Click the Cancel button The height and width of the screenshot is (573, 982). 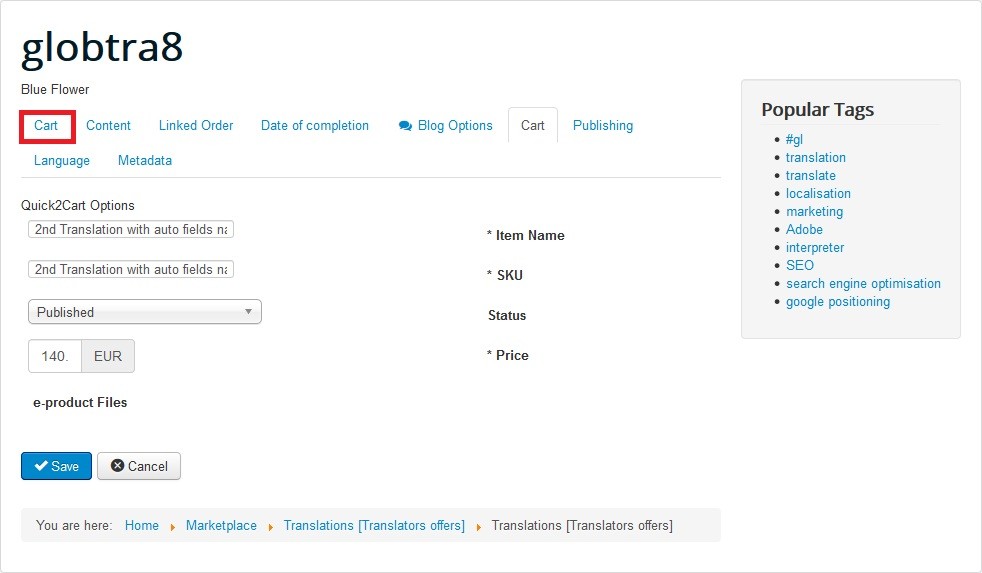tap(139, 466)
